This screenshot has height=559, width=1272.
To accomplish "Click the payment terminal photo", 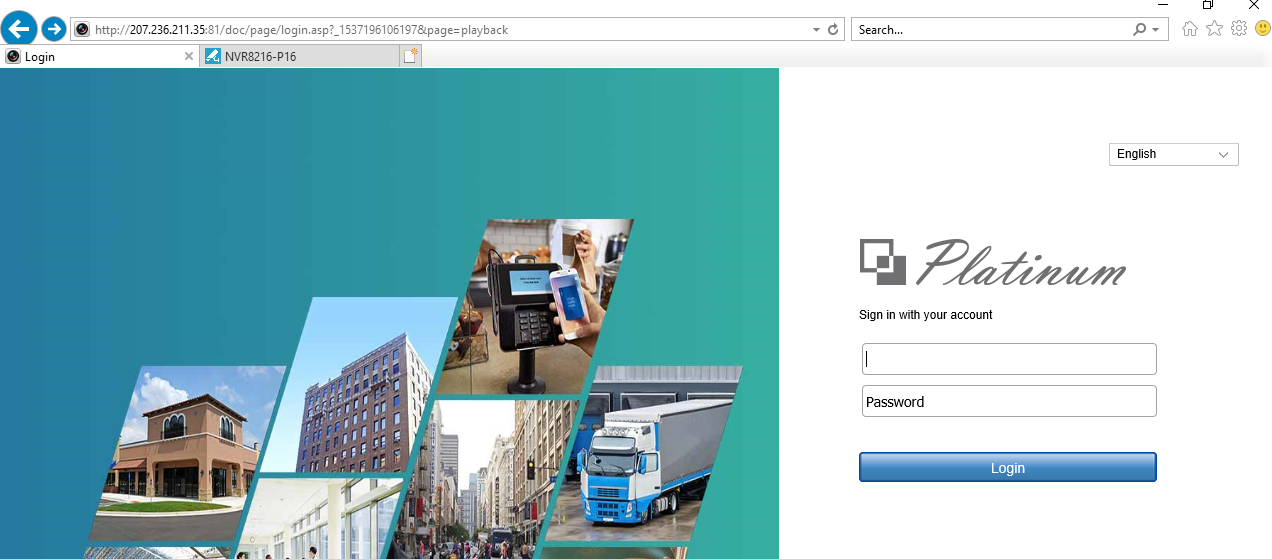I will pos(536,305).
